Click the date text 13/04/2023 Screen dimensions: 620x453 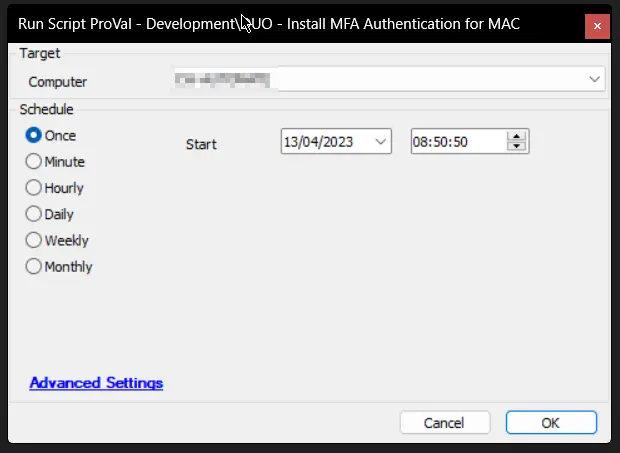318,142
